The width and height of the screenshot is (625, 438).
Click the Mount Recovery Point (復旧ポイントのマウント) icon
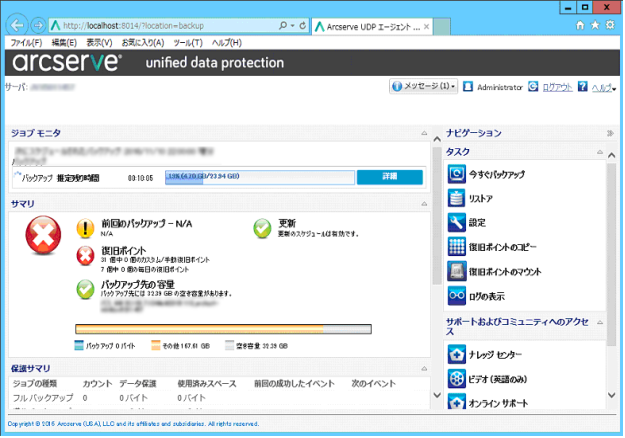click(456, 271)
